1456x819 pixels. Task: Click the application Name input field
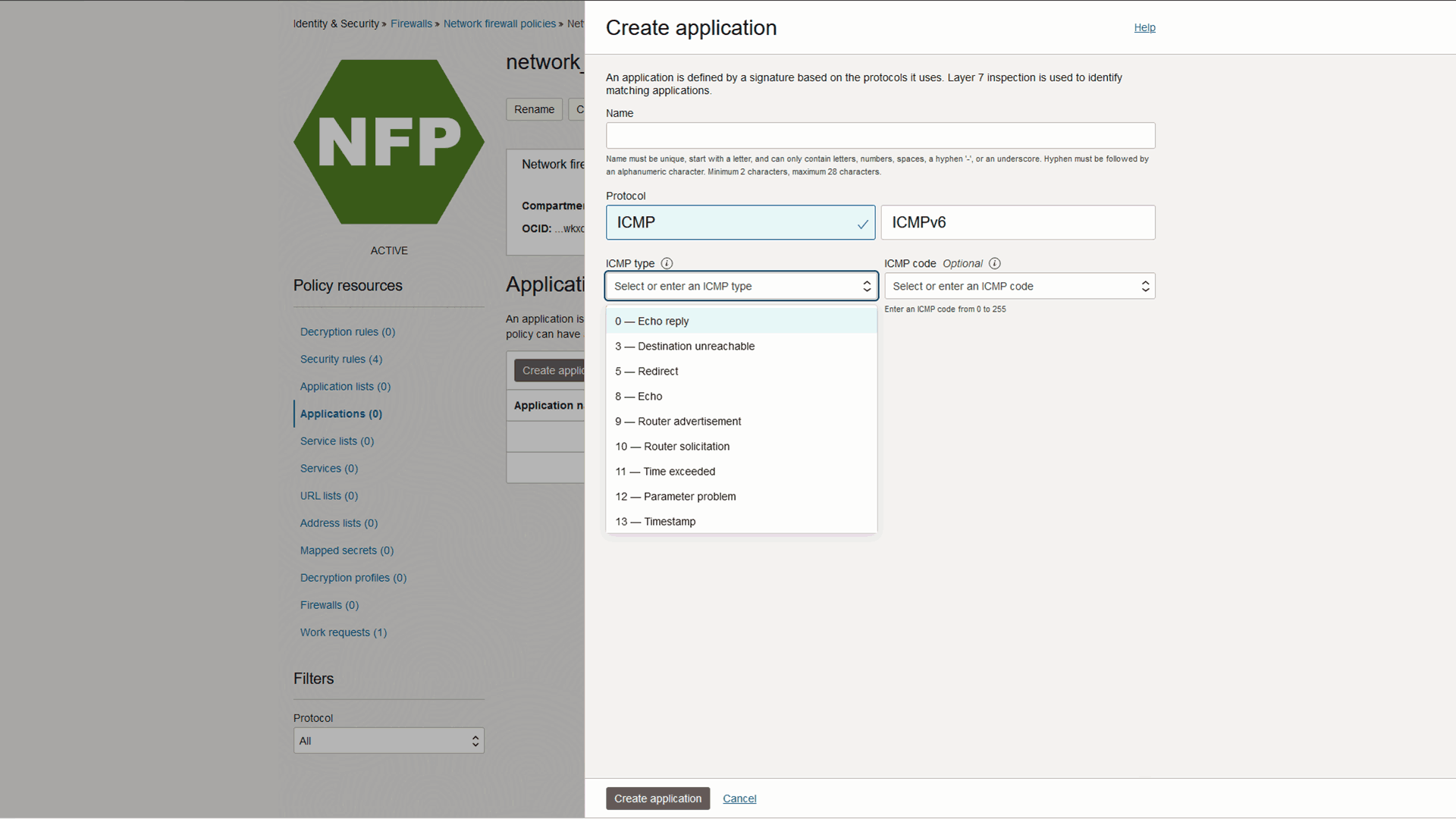point(880,135)
